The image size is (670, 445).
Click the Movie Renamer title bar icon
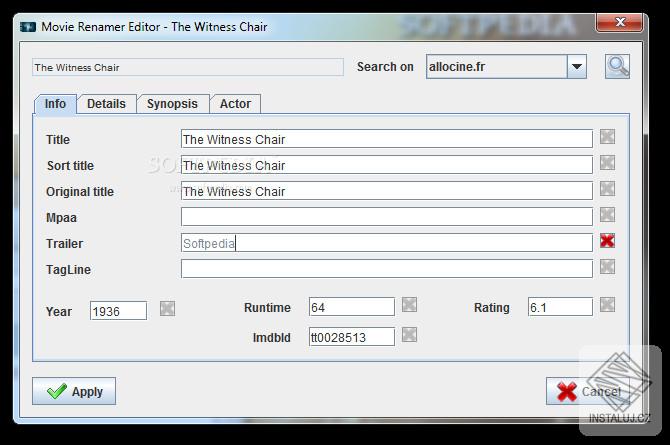[28, 27]
